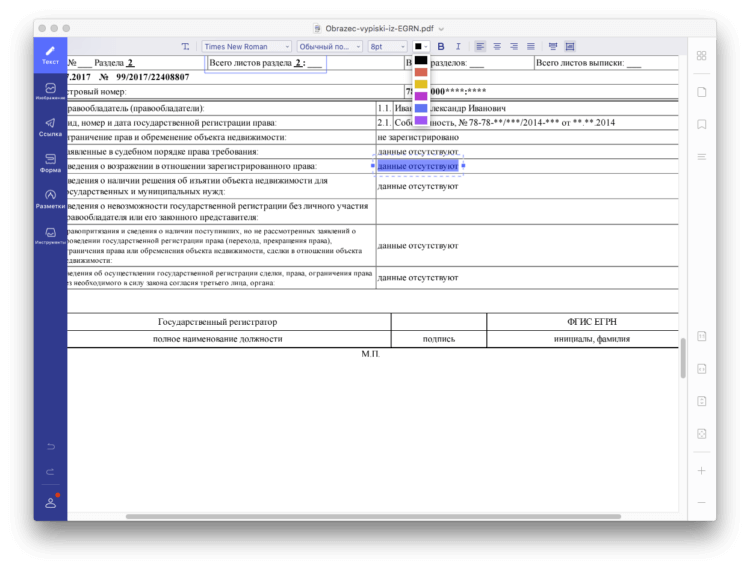Click the selected 'данные отсутствуют' text box

pyautogui.click(x=418, y=166)
